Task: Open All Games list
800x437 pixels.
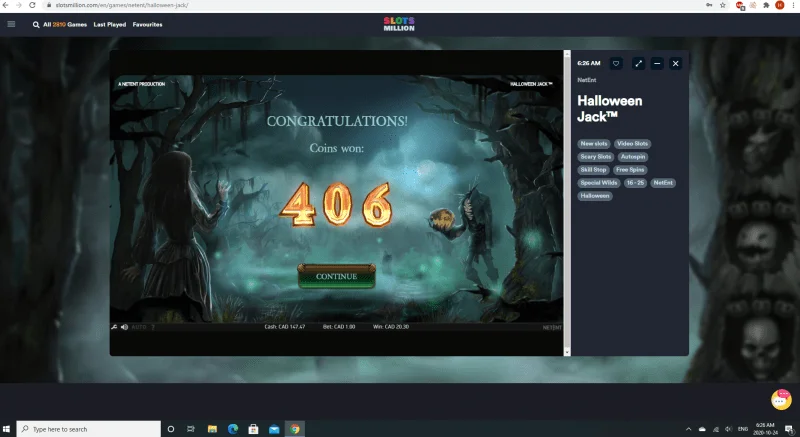Action: pos(65,24)
